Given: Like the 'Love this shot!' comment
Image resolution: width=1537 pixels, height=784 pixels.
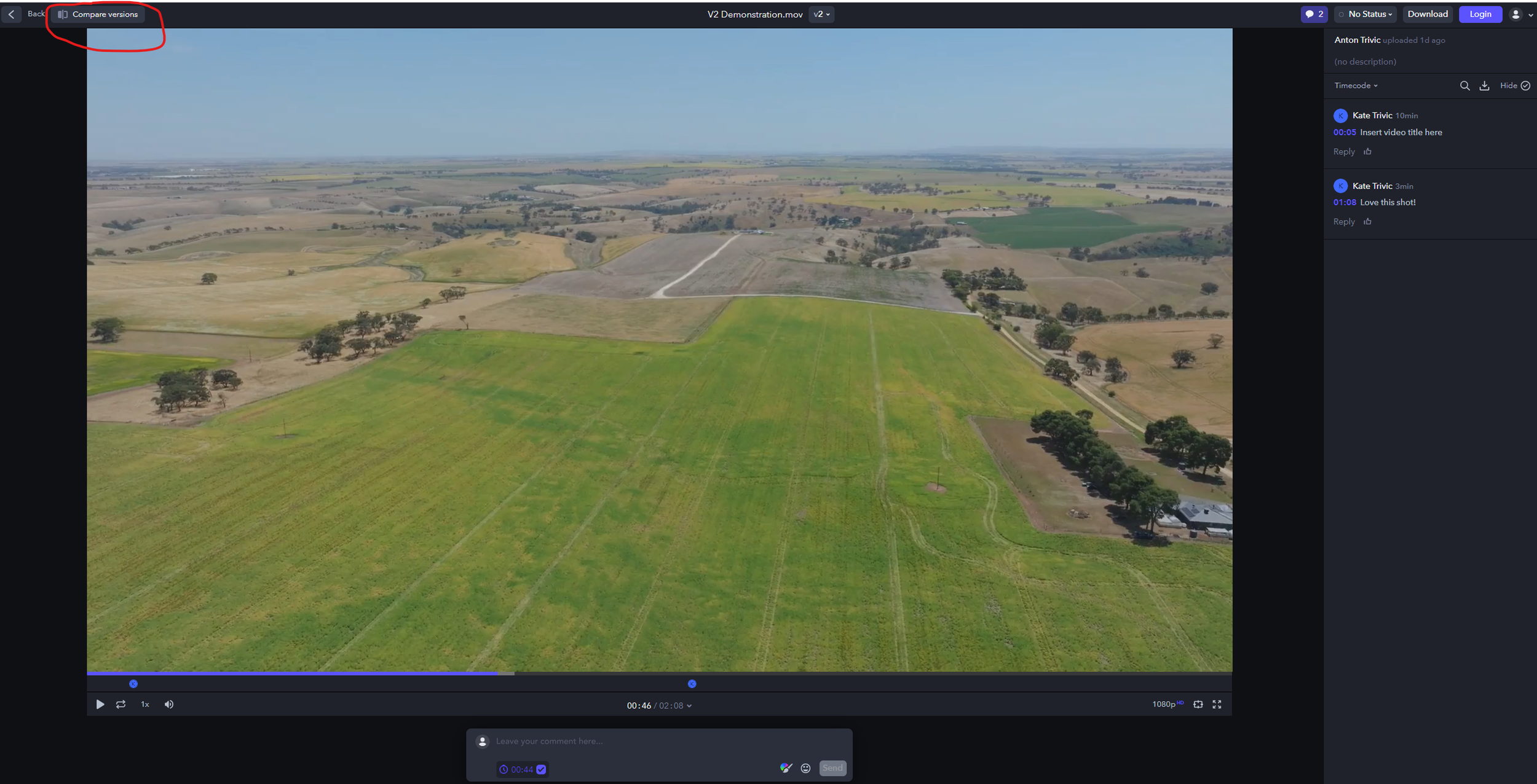Looking at the screenshot, I should (x=1367, y=221).
